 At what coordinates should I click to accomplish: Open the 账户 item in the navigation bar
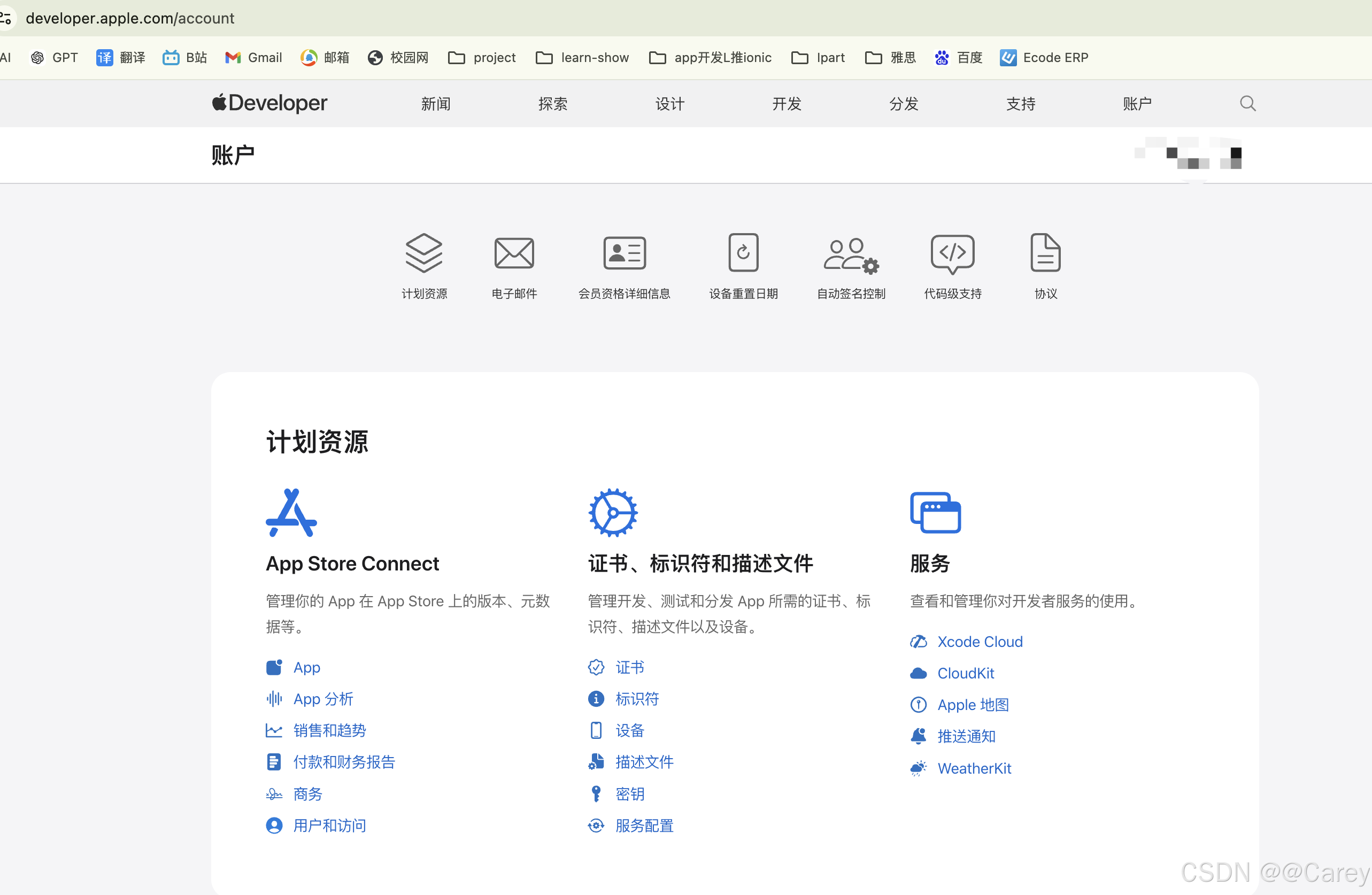pos(1137,104)
